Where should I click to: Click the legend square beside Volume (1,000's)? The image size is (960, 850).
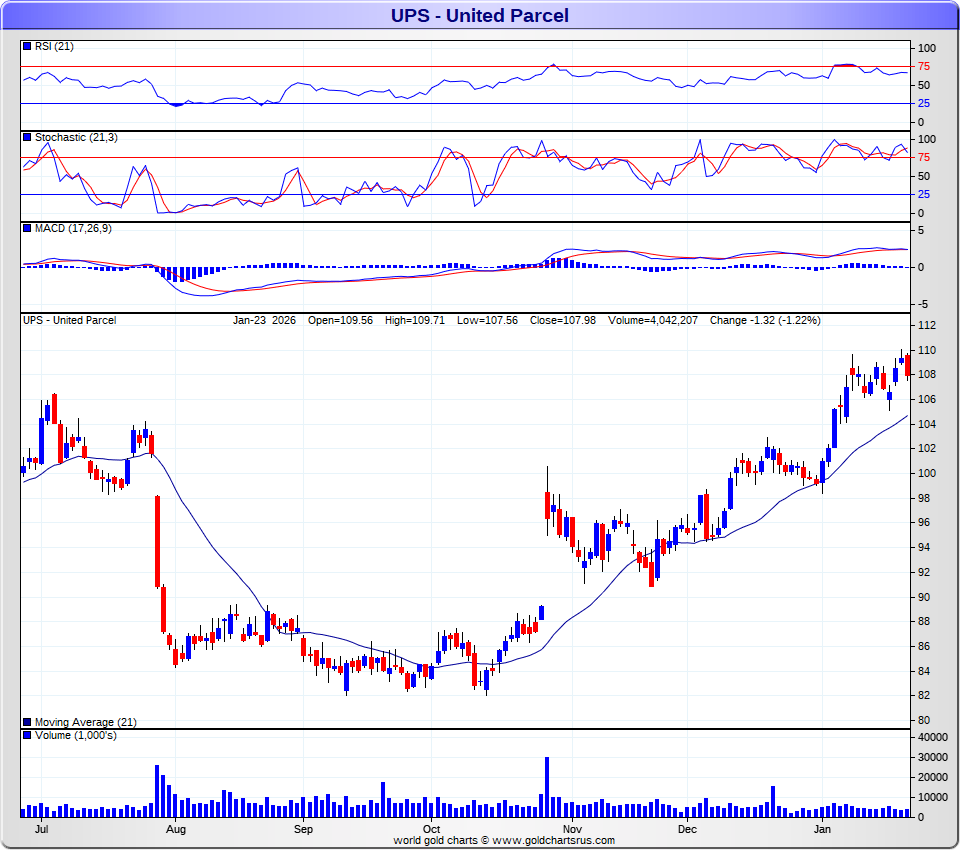coord(27,735)
